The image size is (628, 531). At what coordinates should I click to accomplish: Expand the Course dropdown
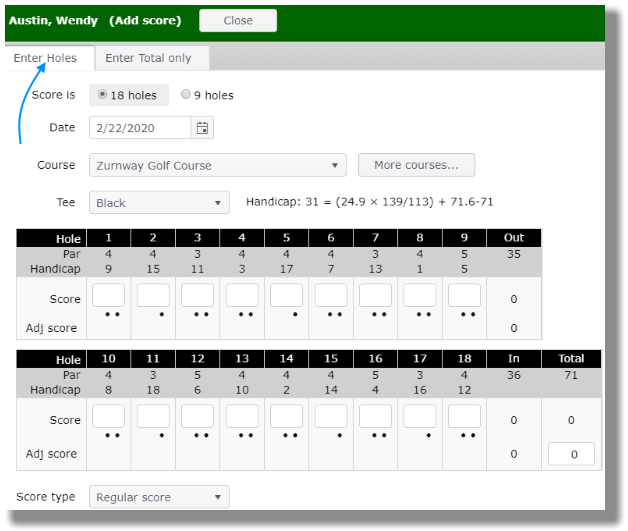(x=217, y=165)
